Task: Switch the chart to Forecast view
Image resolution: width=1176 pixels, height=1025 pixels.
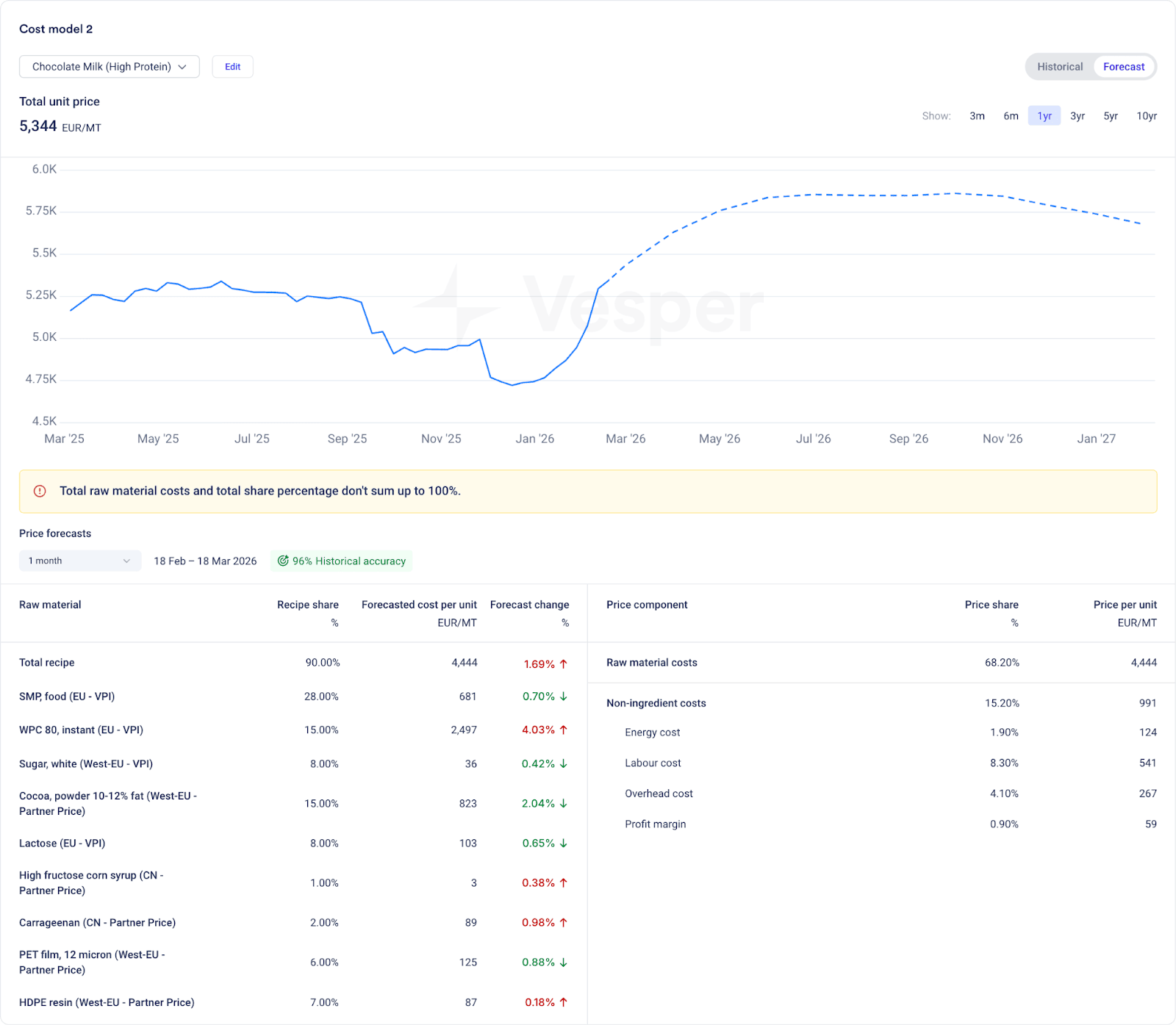Action: pos(1123,67)
